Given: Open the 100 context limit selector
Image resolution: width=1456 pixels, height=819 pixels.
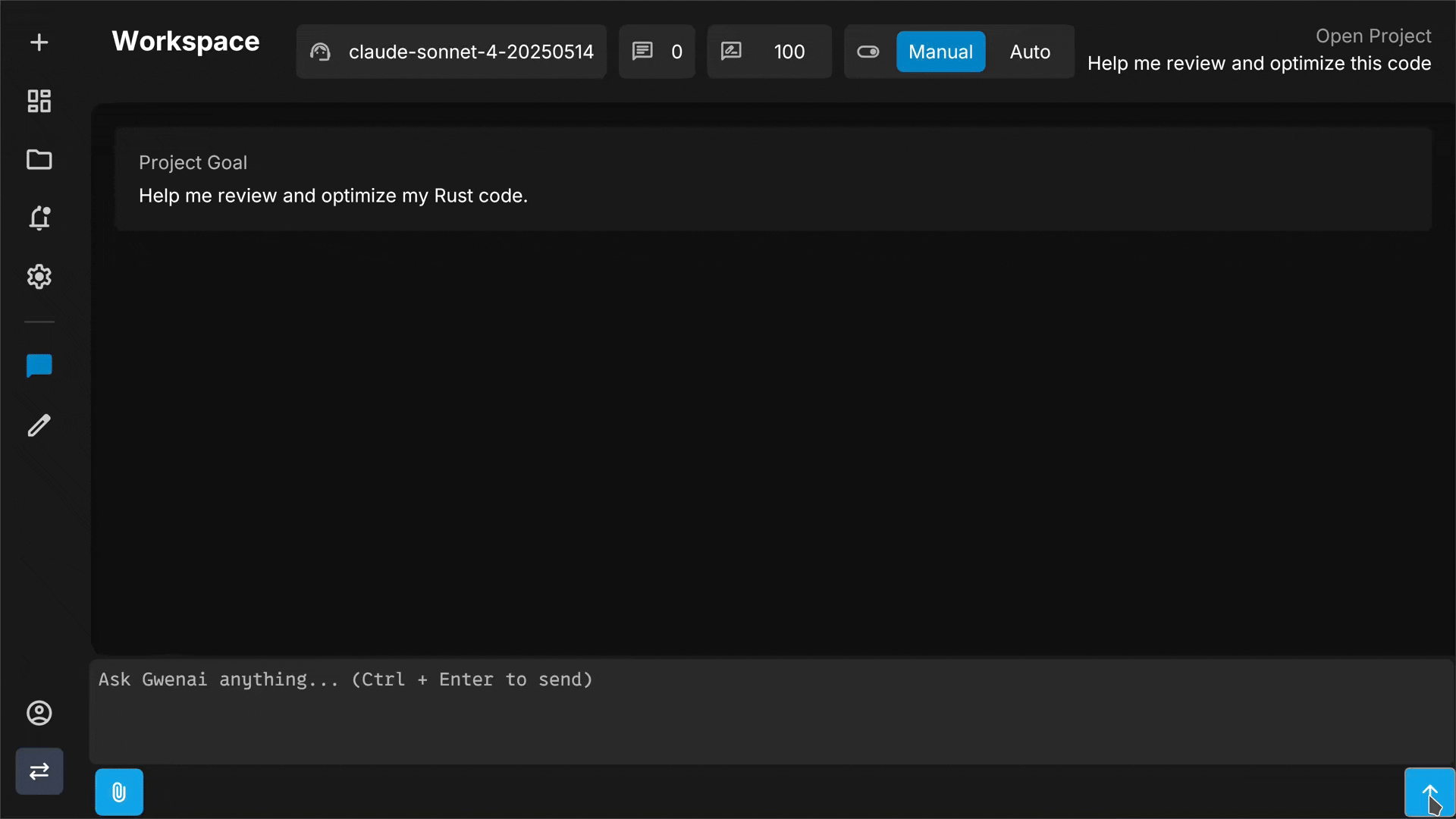Looking at the screenshot, I should coord(769,52).
